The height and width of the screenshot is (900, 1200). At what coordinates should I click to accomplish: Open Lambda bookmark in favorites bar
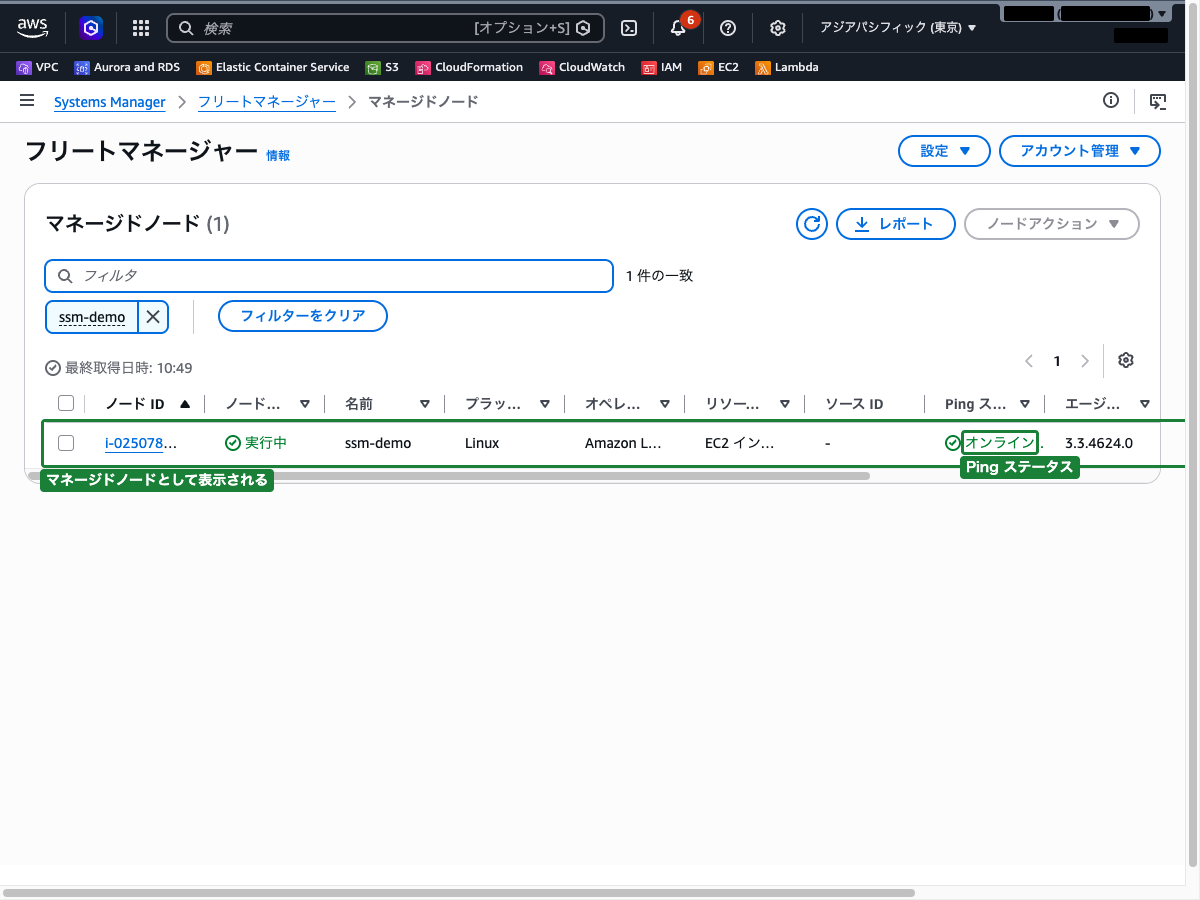[786, 68]
